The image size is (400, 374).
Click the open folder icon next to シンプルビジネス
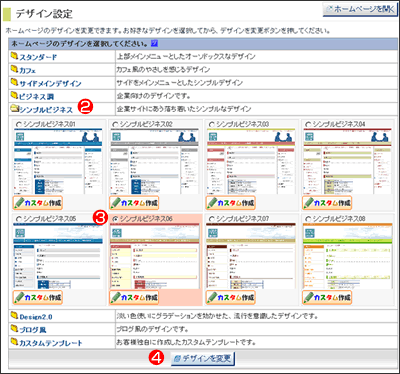click(15, 109)
